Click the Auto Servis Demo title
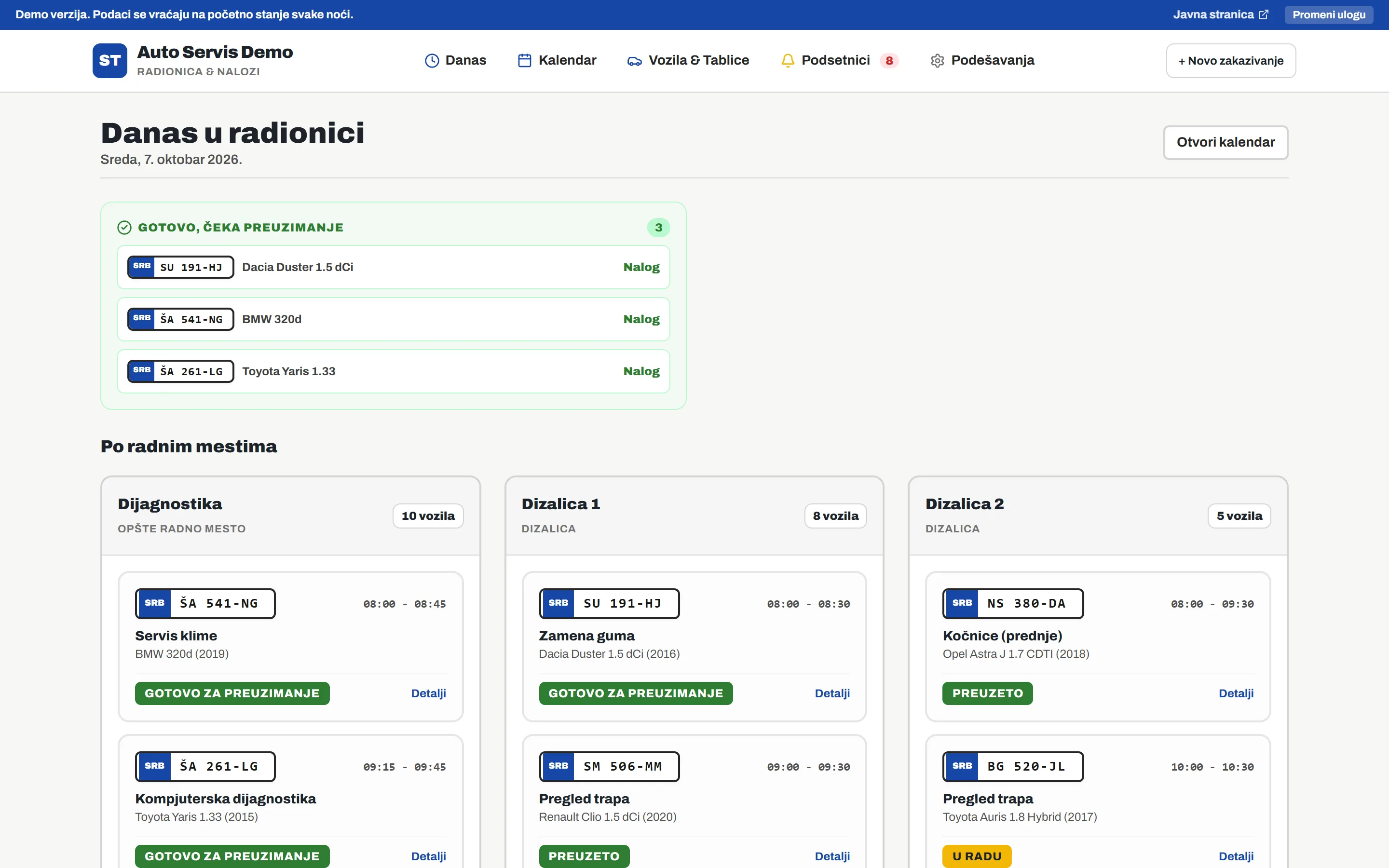Viewport: 1389px width, 868px height. (x=215, y=52)
